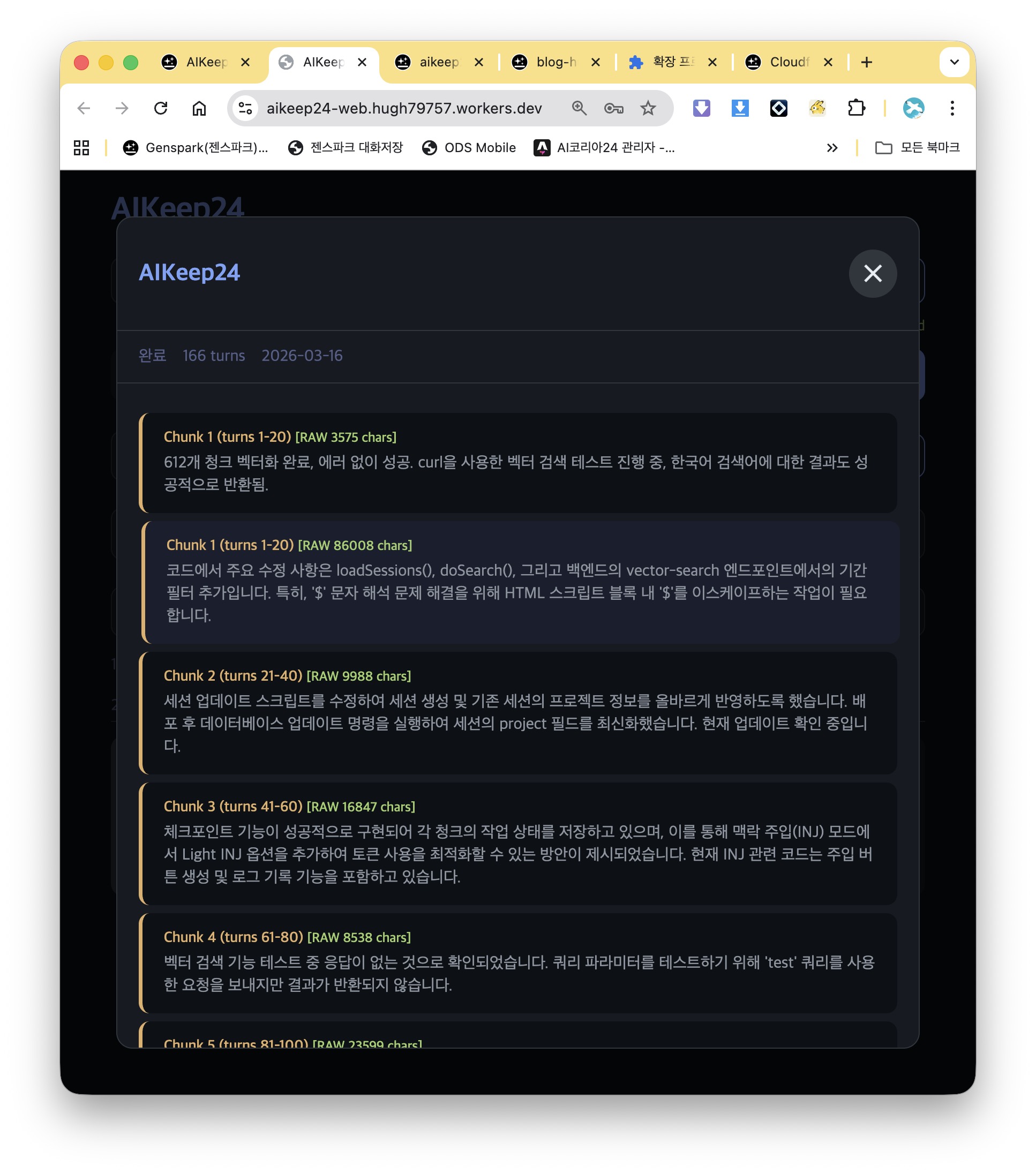Click the address bar URL field
1036x1174 pixels.
(x=404, y=108)
